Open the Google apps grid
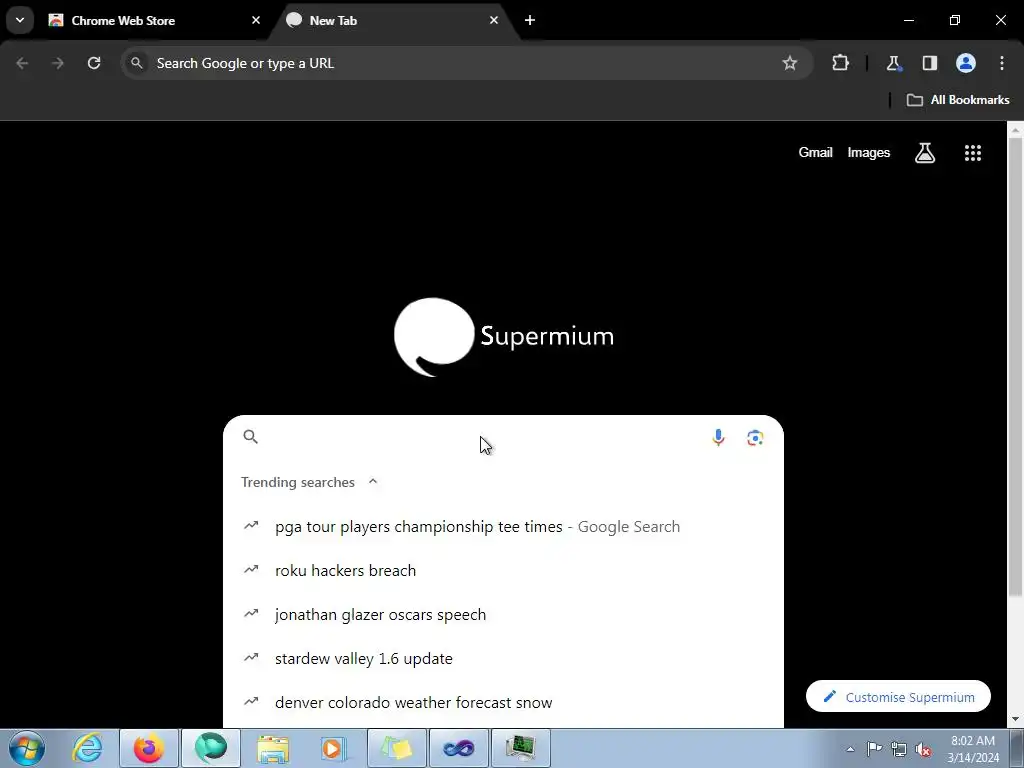 click(x=972, y=153)
